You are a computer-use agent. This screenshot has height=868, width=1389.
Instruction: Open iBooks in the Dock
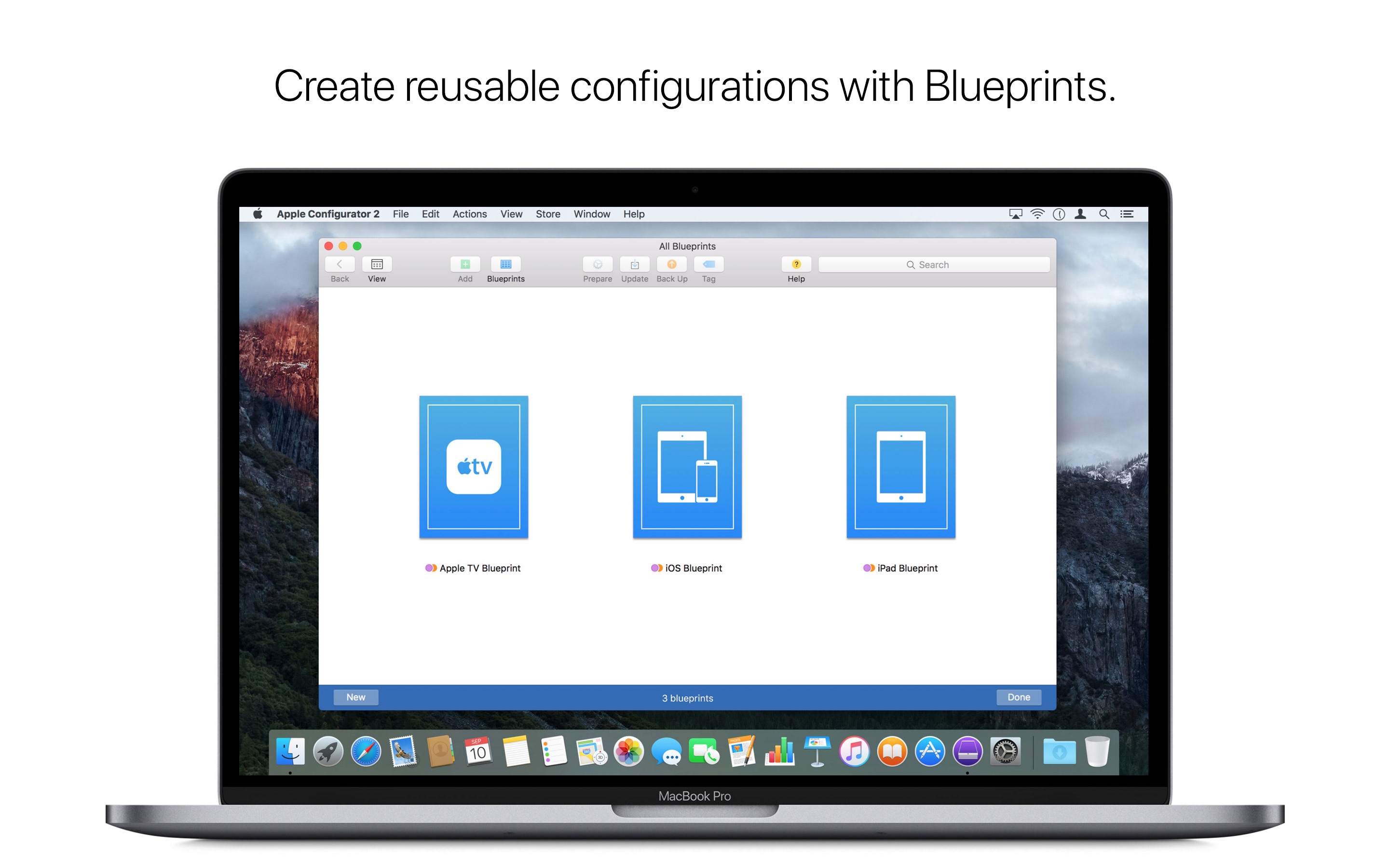point(892,751)
